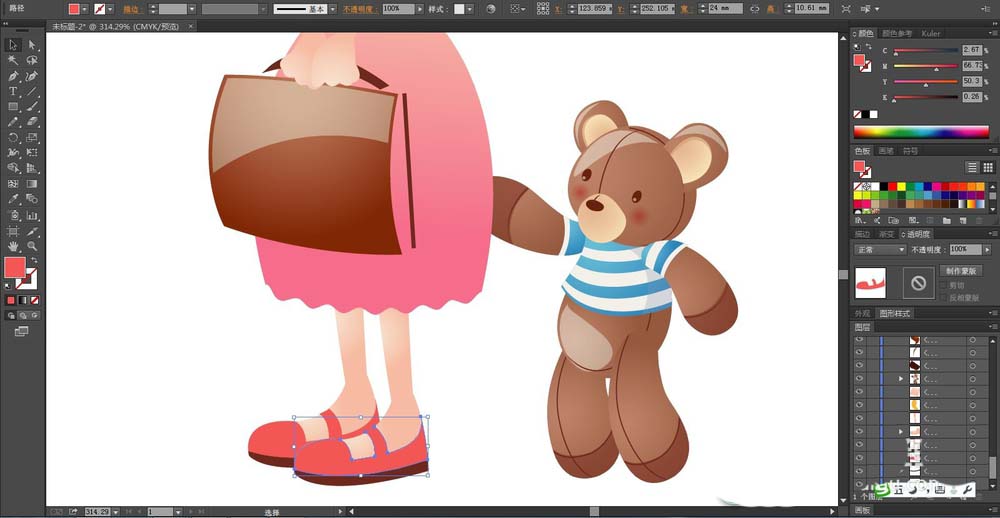Viewport: 1000px width, 518px height.
Task: Select the Selection (black arrow) tool
Action: click(13, 45)
